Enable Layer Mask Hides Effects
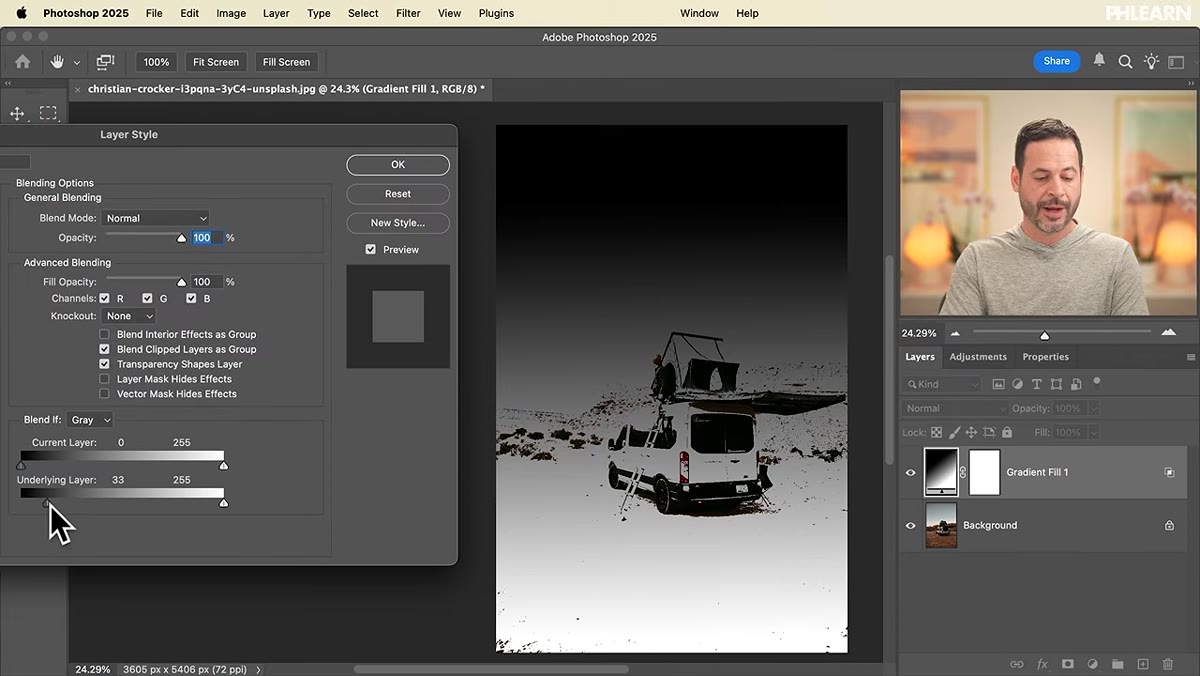The height and width of the screenshot is (676, 1200). [x=104, y=379]
